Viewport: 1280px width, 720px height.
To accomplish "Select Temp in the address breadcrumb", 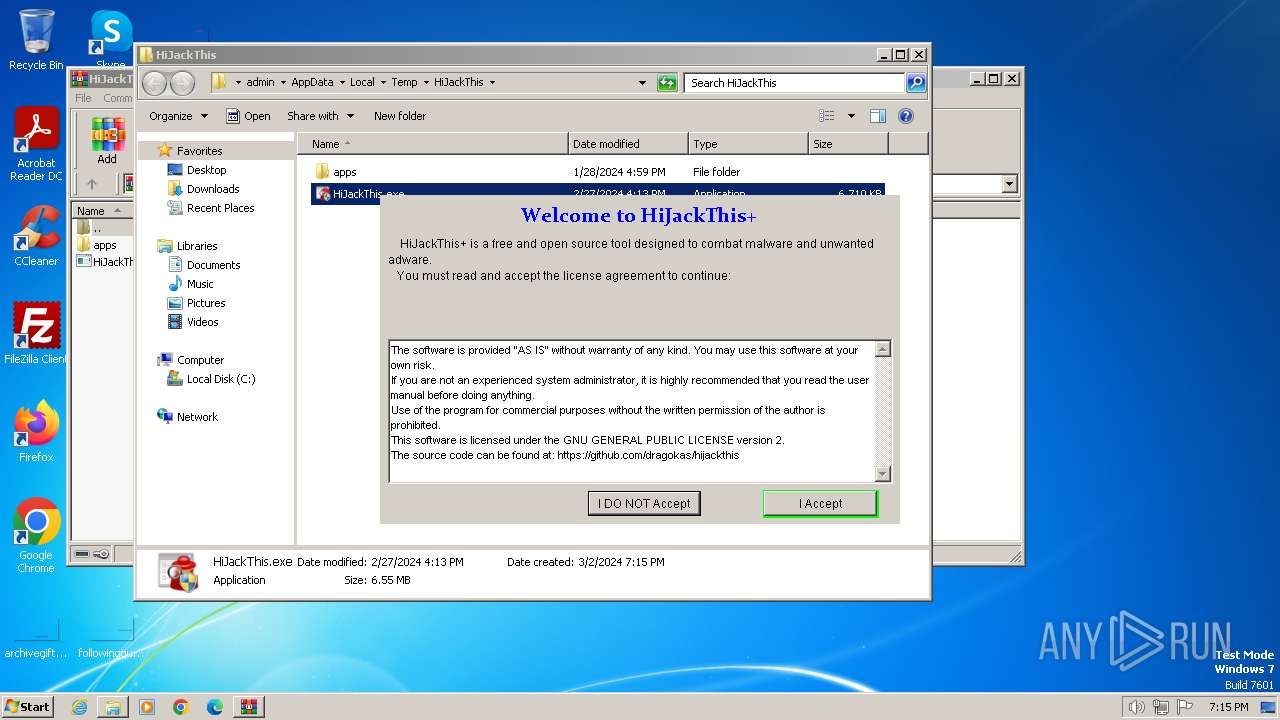I will pos(404,83).
